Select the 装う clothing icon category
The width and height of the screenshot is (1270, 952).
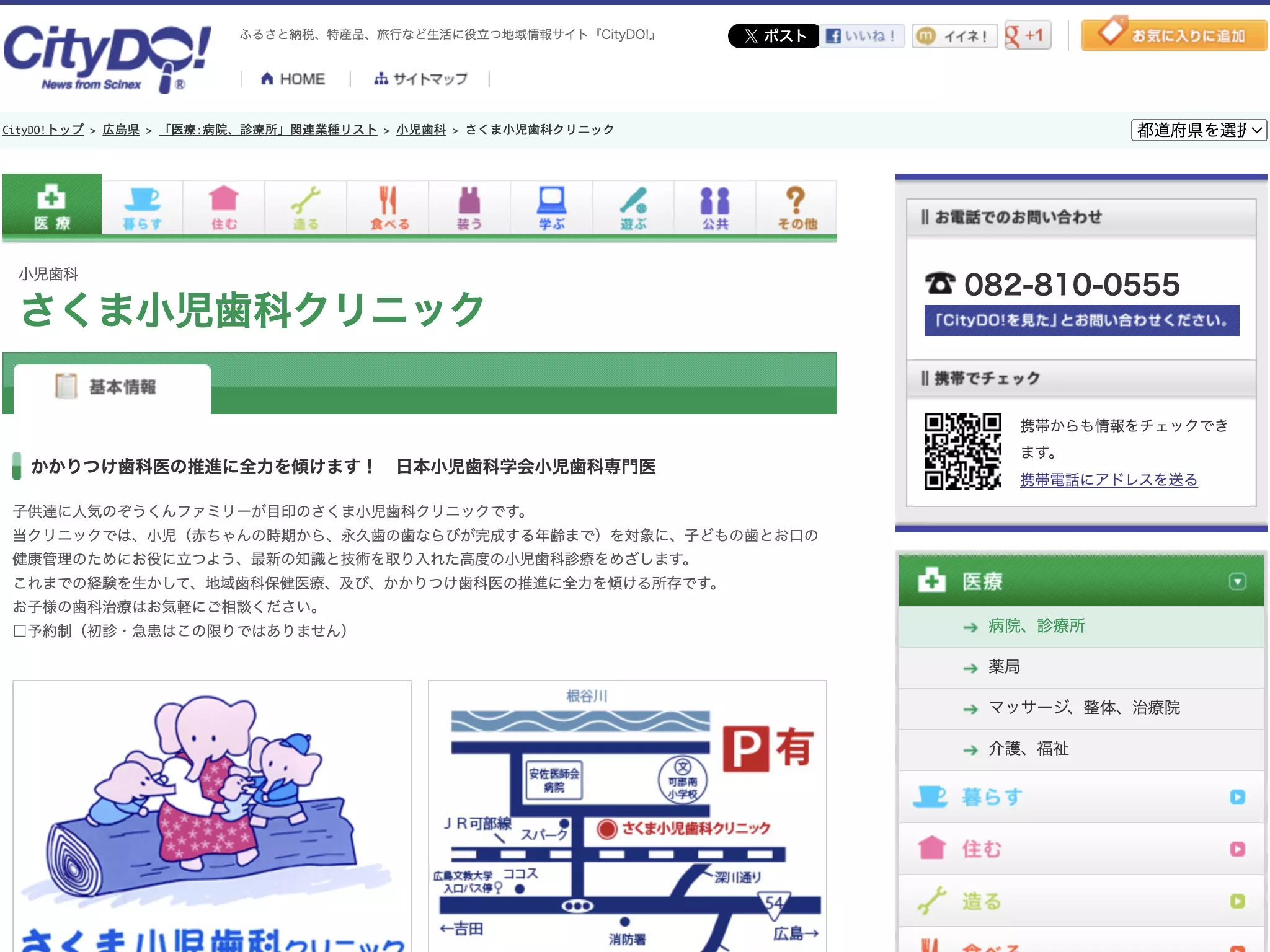pos(469,208)
